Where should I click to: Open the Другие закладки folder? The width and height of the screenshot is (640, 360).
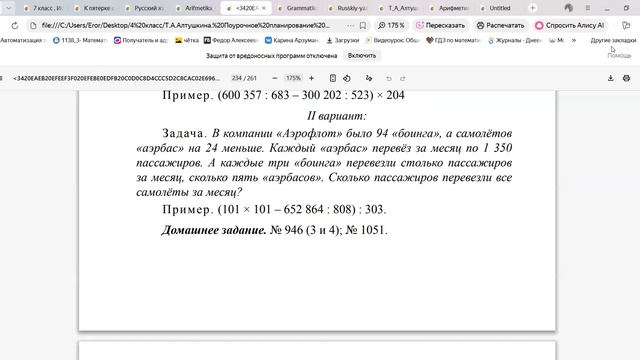coord(613,40)
